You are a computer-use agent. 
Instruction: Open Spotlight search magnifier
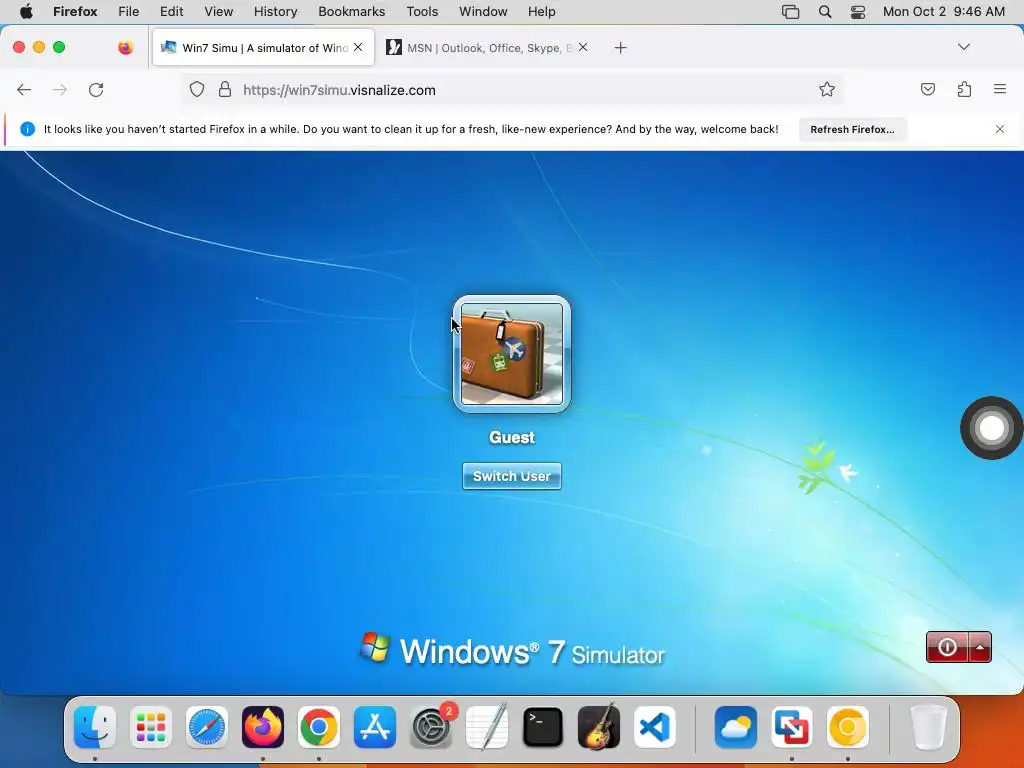(x=825, y=12)
